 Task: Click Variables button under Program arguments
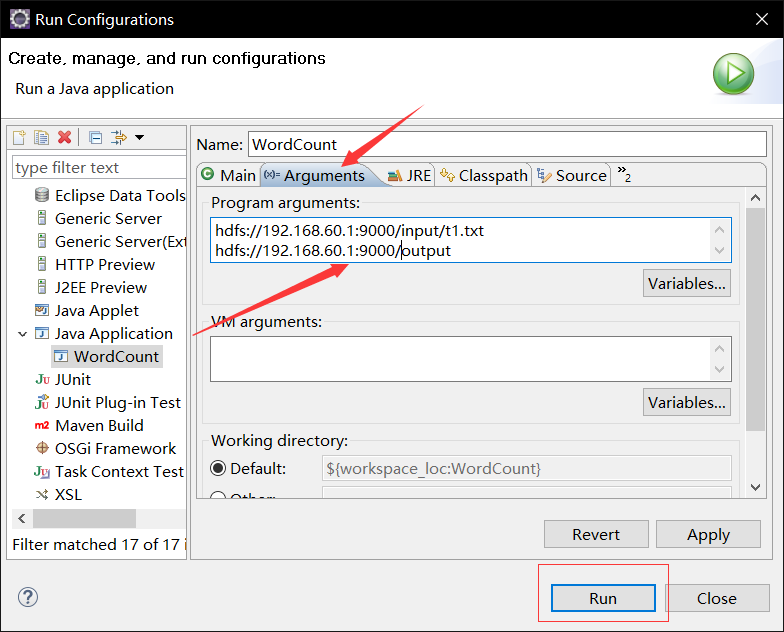click(686, 283)
